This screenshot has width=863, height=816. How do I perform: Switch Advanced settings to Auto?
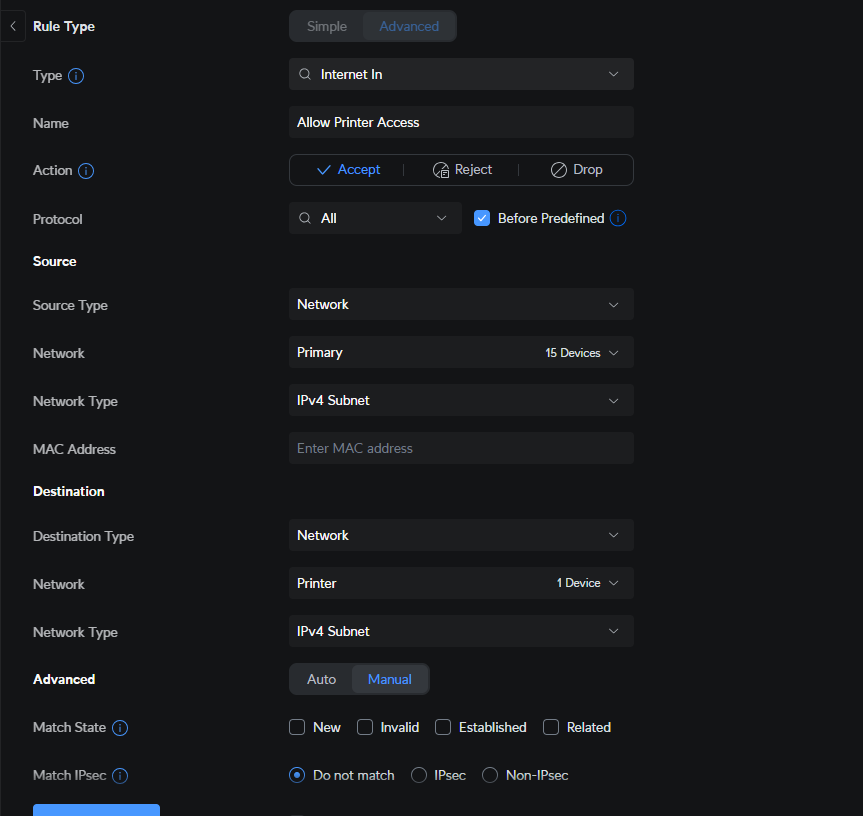(321, 679)
